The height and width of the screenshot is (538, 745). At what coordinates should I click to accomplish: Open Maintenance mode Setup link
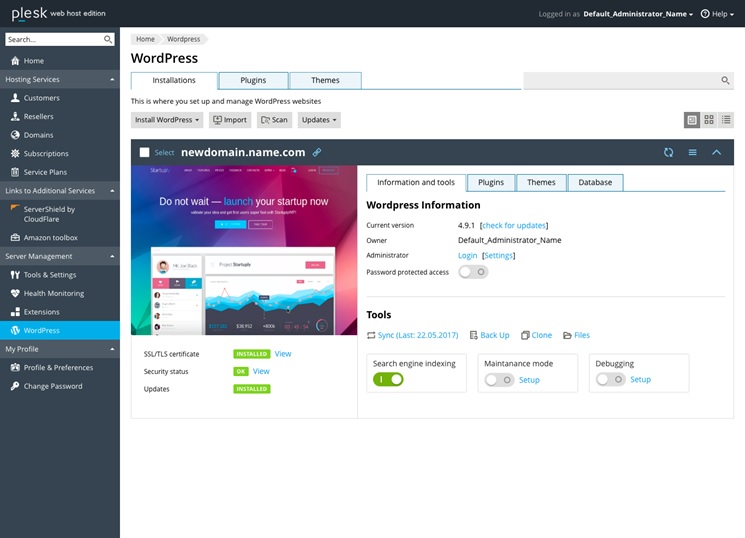[529, 380]
